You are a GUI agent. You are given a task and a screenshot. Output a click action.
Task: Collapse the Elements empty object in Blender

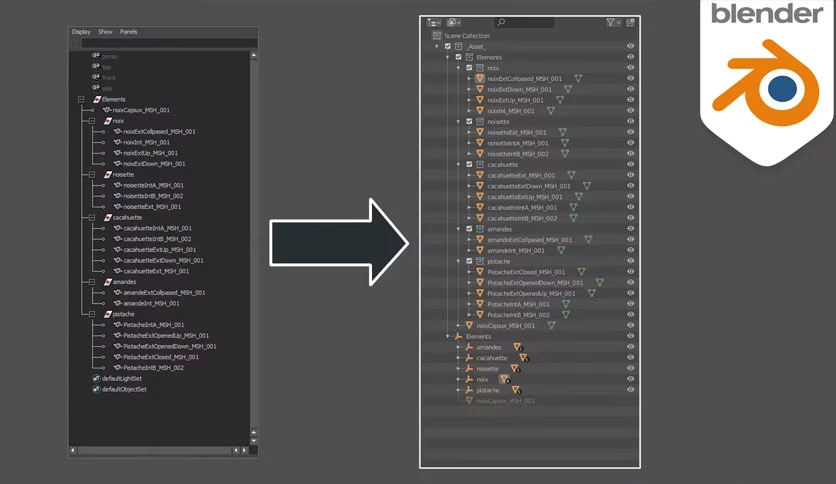tap(448, 336)
